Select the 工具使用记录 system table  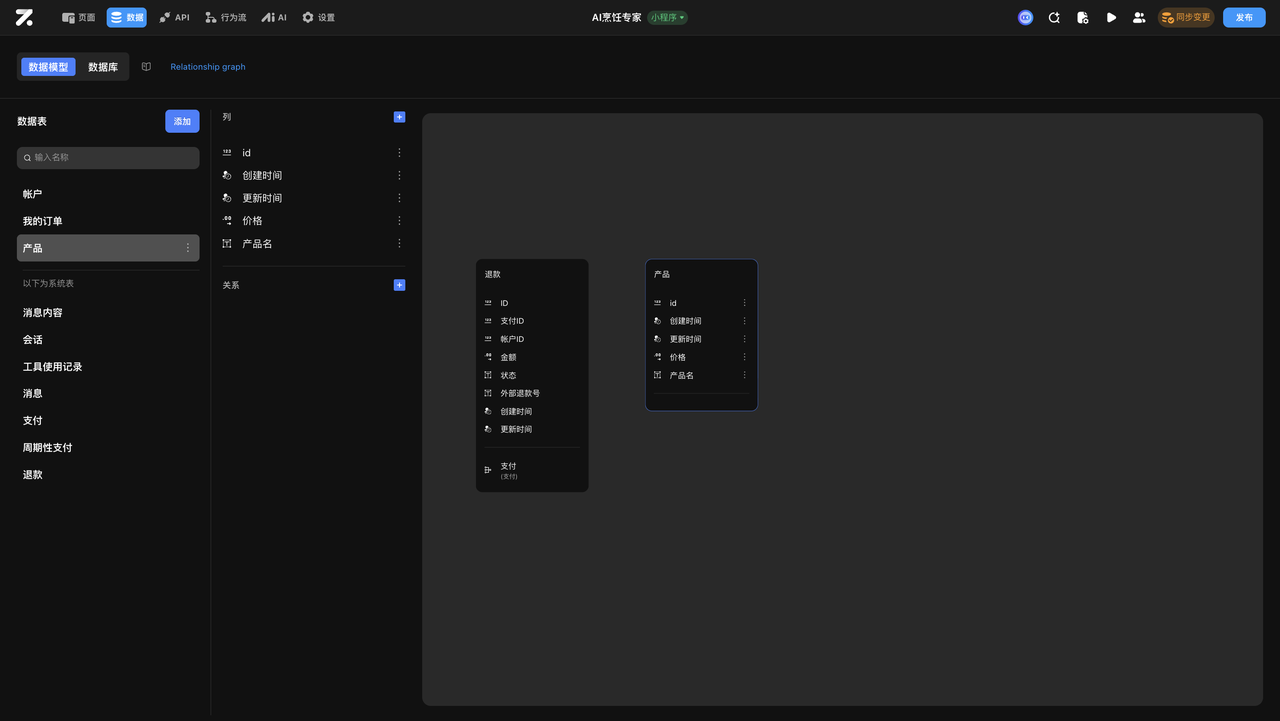[108, 367]
